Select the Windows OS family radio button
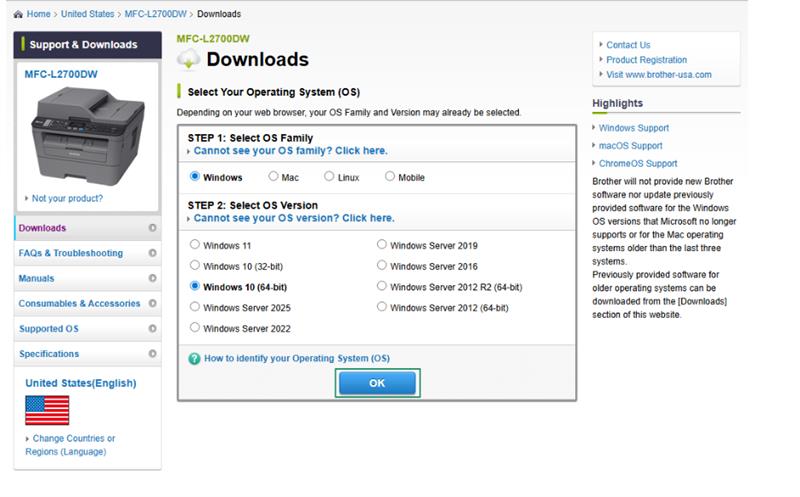Viewport: 800px width, 497px height. pos(194,176)
